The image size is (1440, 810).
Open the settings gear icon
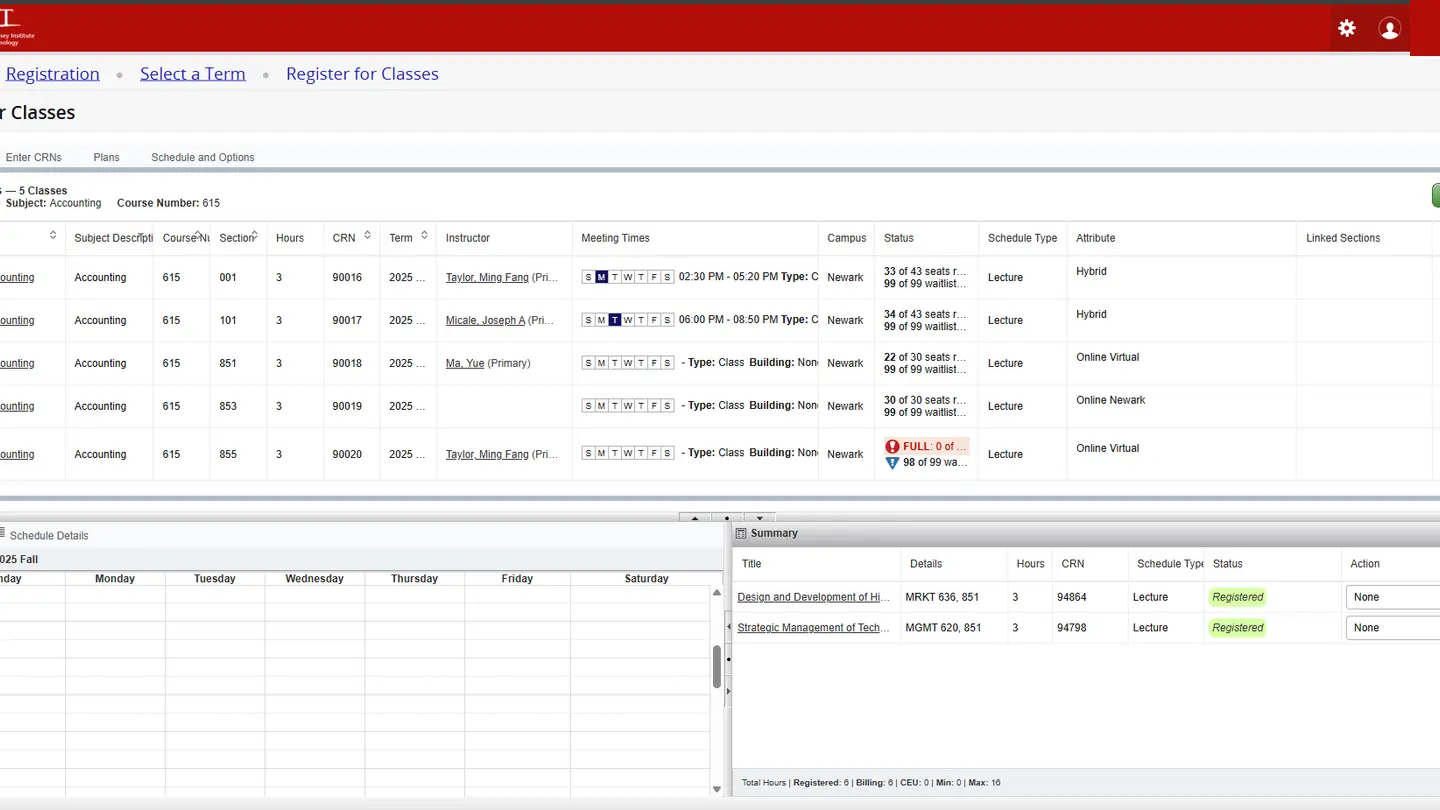click(x=1347, y=29)
